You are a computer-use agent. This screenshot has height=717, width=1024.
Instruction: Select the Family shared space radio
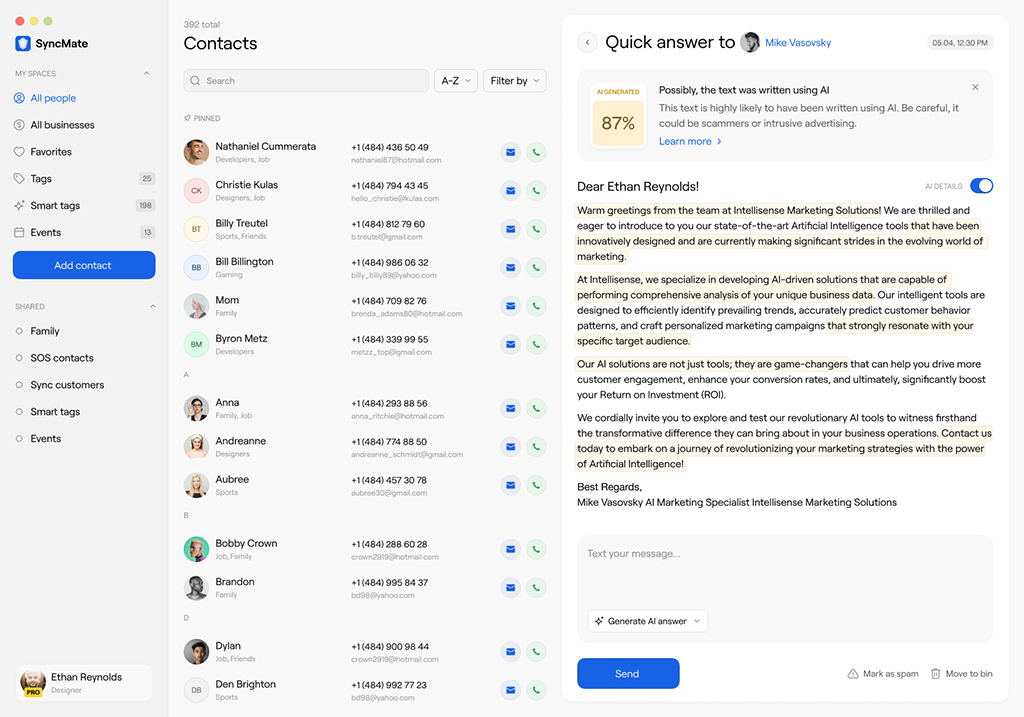pos(19,331)
